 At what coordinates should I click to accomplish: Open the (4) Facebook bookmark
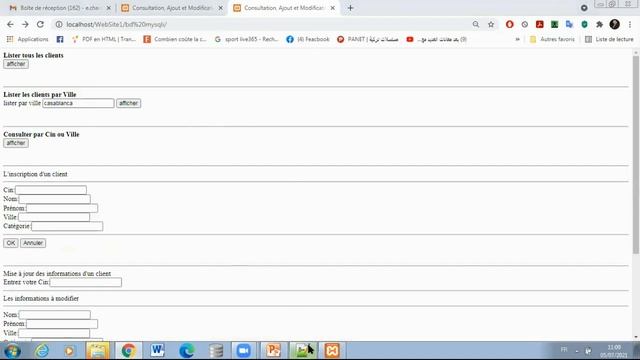click(308, 39)
